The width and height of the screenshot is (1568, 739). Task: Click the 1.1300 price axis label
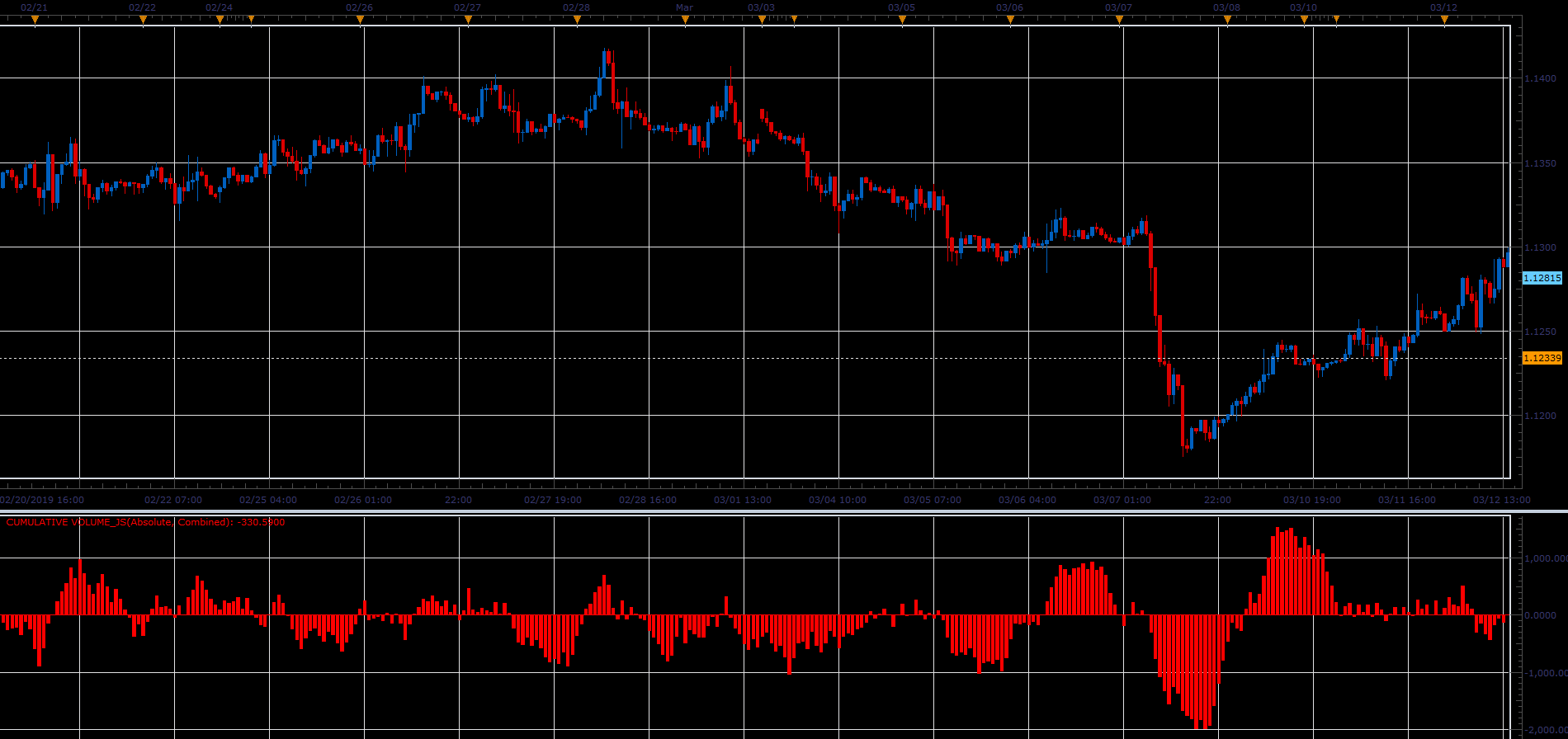(x=1541, y=247)
